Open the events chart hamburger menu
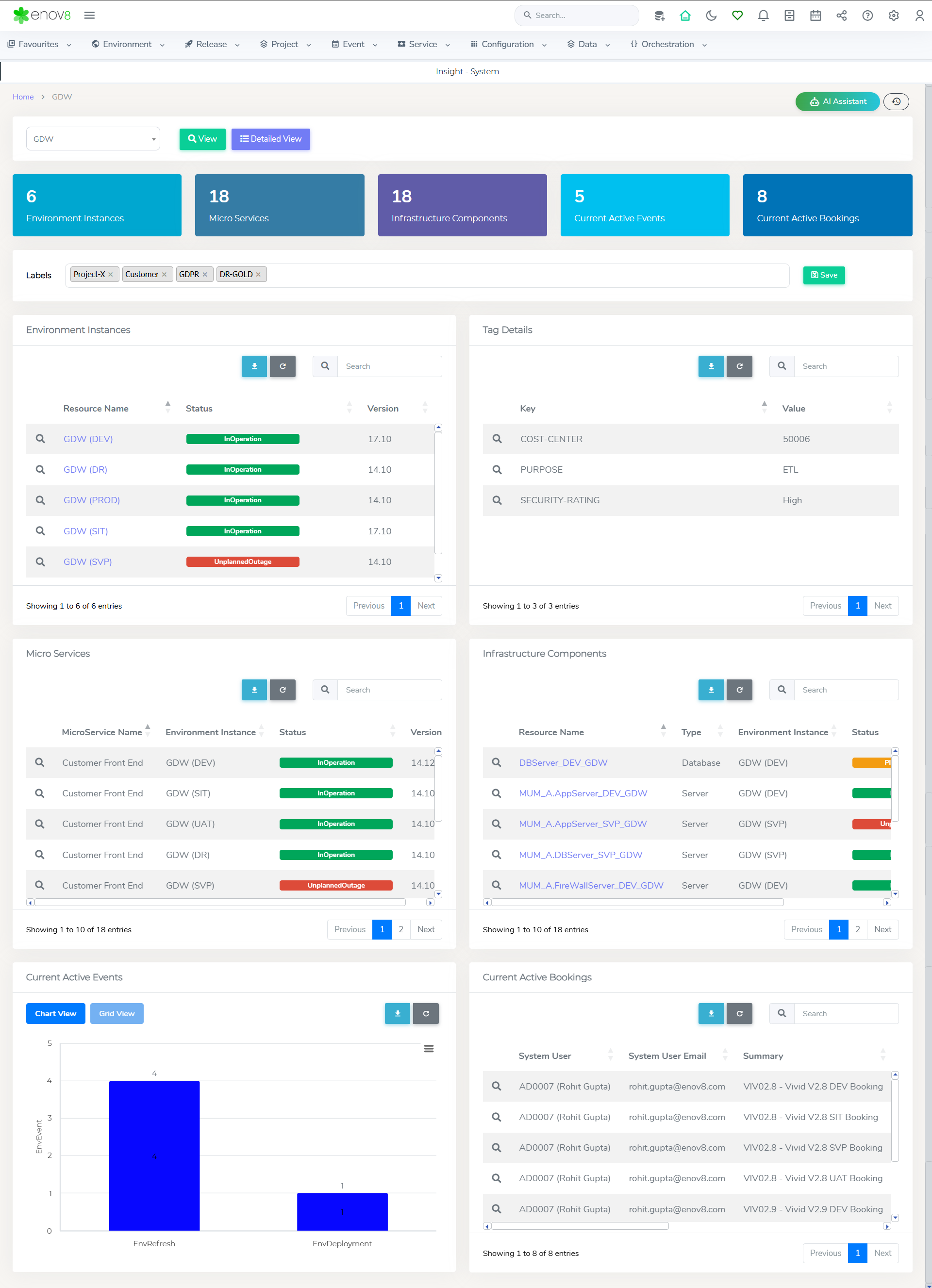The image size is (932, 1288). (x=429, y=1048)
